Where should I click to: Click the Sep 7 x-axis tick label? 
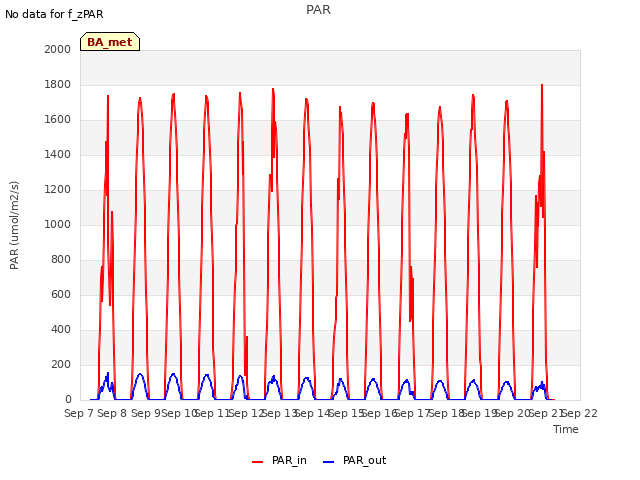(x=80, y=413)
